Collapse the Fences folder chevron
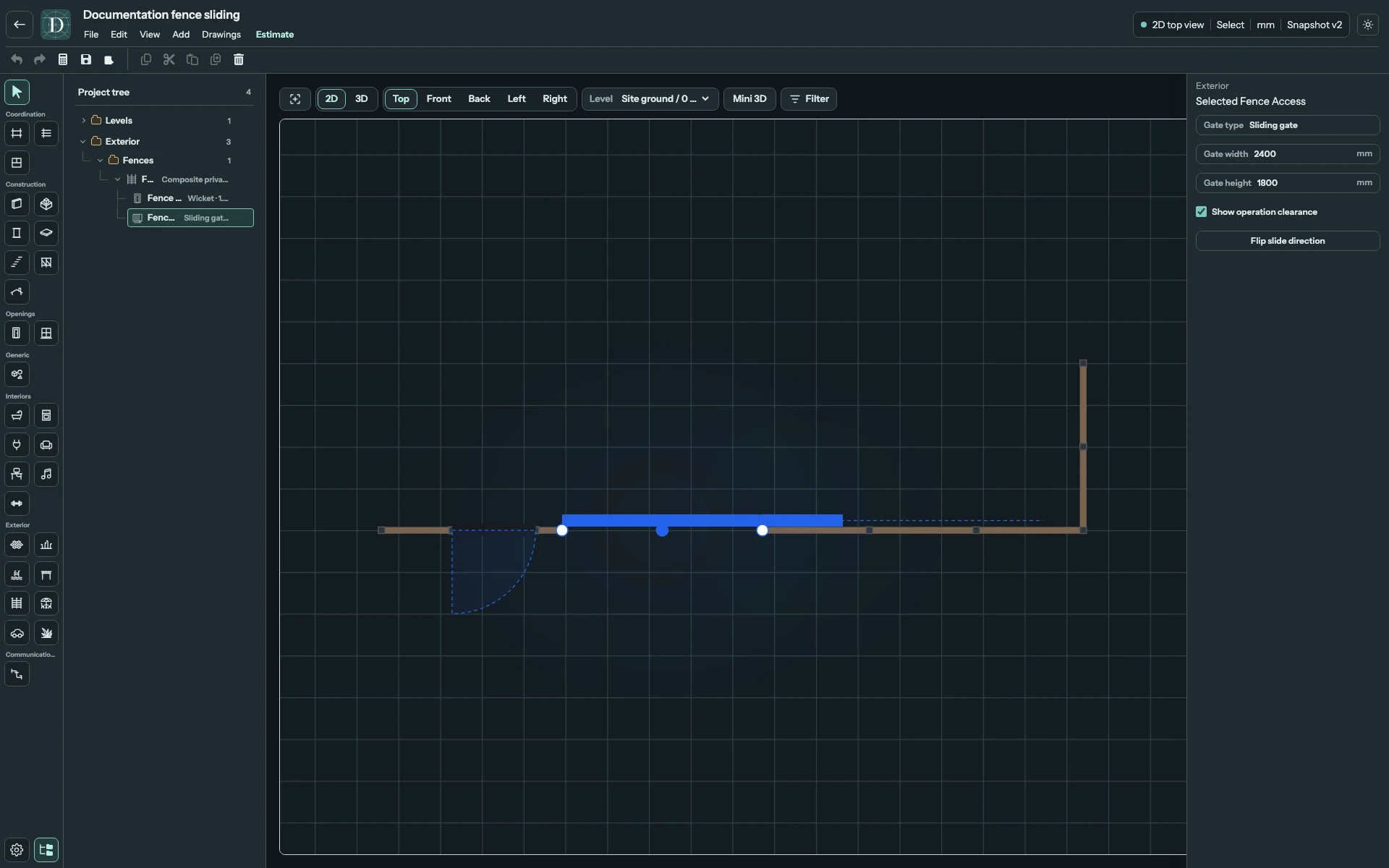Screen dimensions: 1389x868 coord(101,161)
